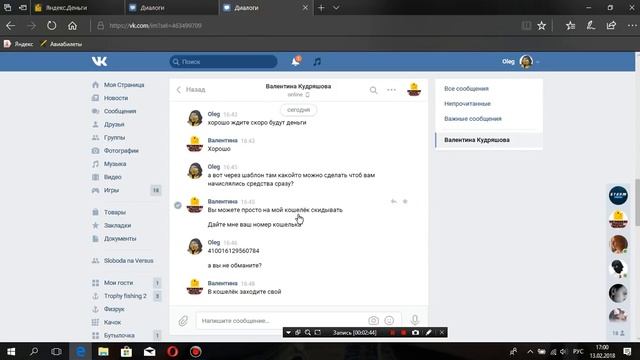Select Валентина Кудряшова dialog in right panel
Viewport: 640px width, 360px height.
pos(489,140)
